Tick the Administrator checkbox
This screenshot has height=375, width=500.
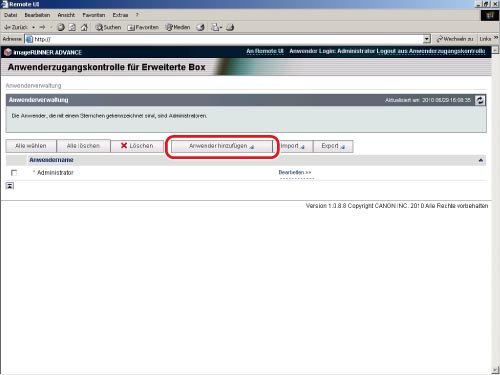[14, 173]
